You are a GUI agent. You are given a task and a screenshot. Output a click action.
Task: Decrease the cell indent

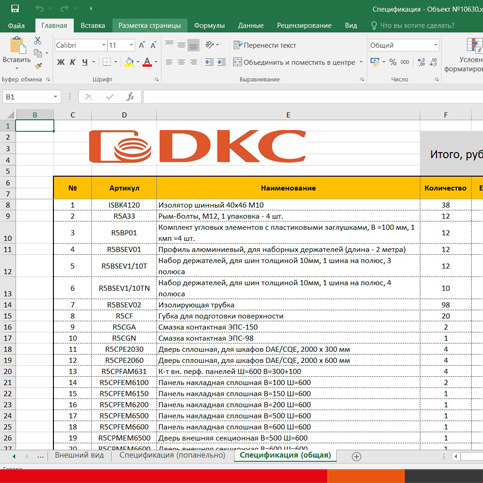[209, 62]
